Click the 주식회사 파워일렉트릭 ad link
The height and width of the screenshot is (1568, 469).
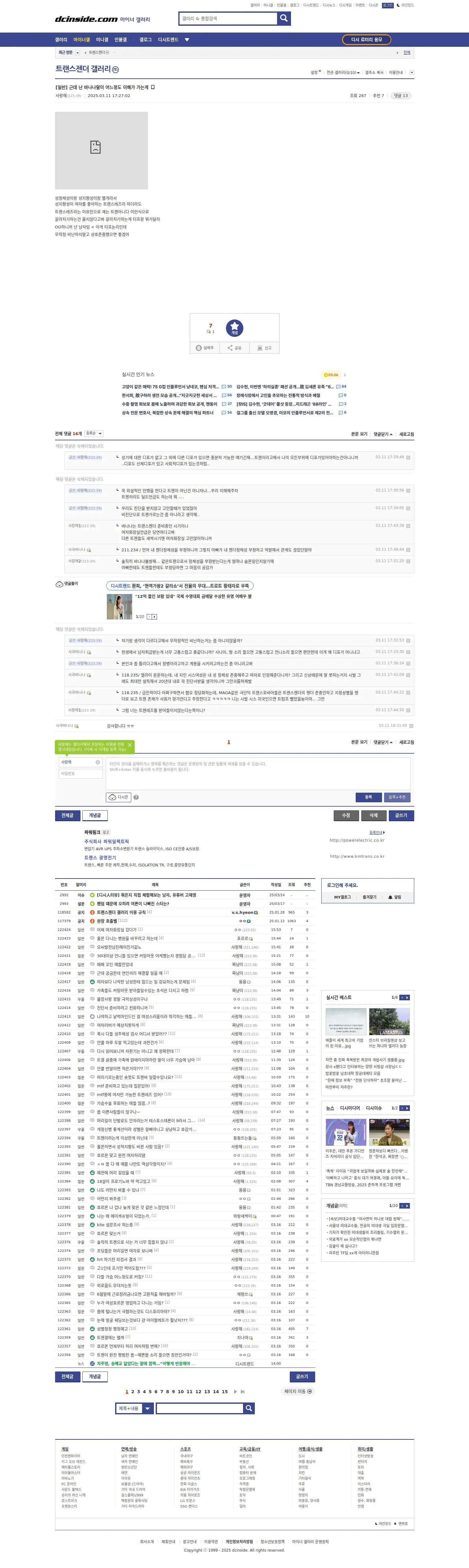tap(106, 841)
